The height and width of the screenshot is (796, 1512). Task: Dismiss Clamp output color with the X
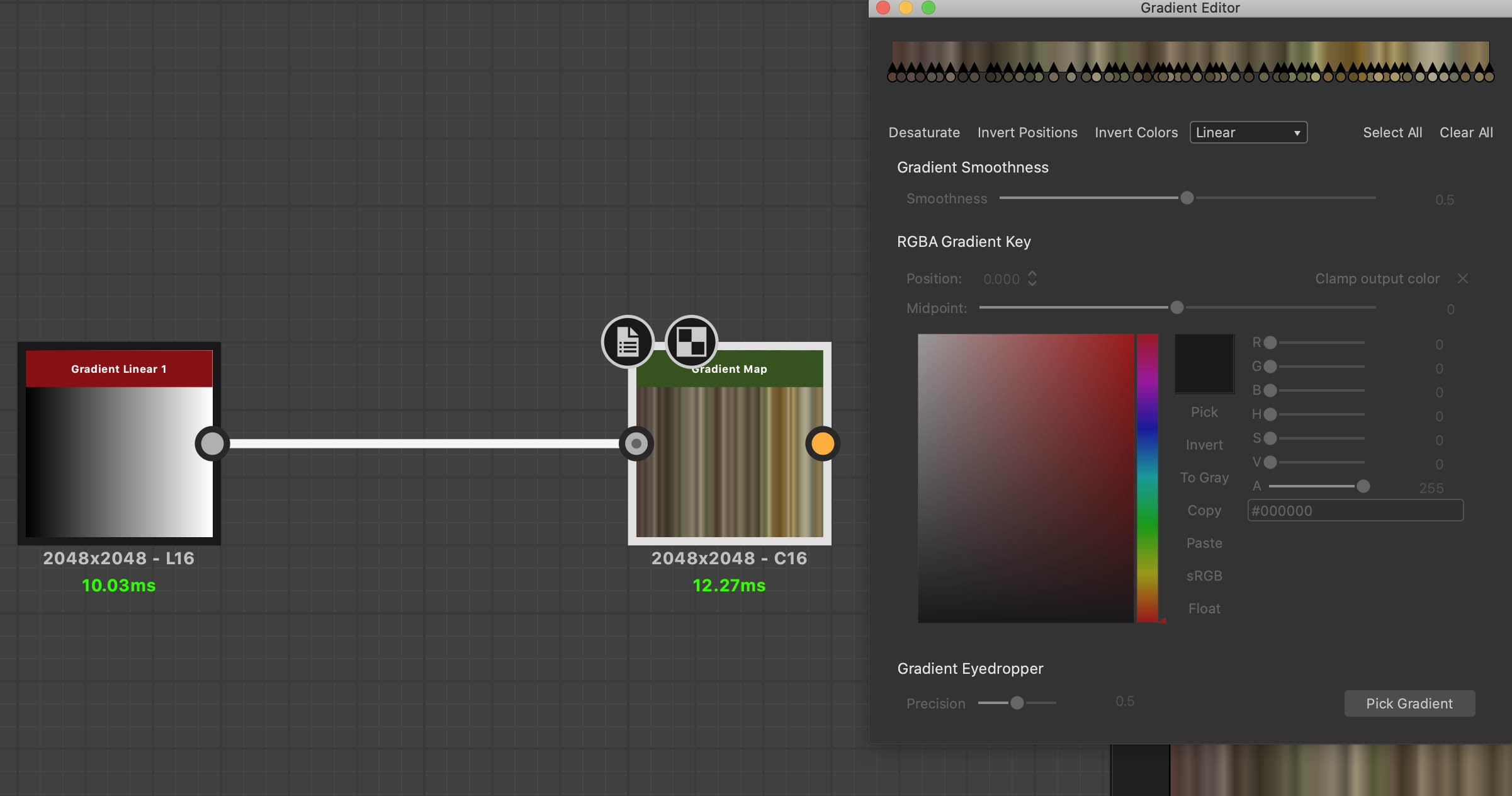coord(1463,278)
